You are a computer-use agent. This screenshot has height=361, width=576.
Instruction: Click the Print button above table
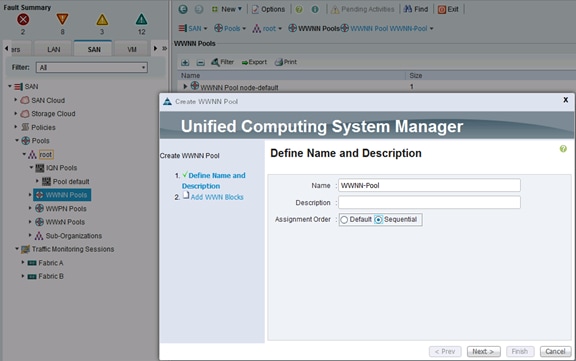286,62
